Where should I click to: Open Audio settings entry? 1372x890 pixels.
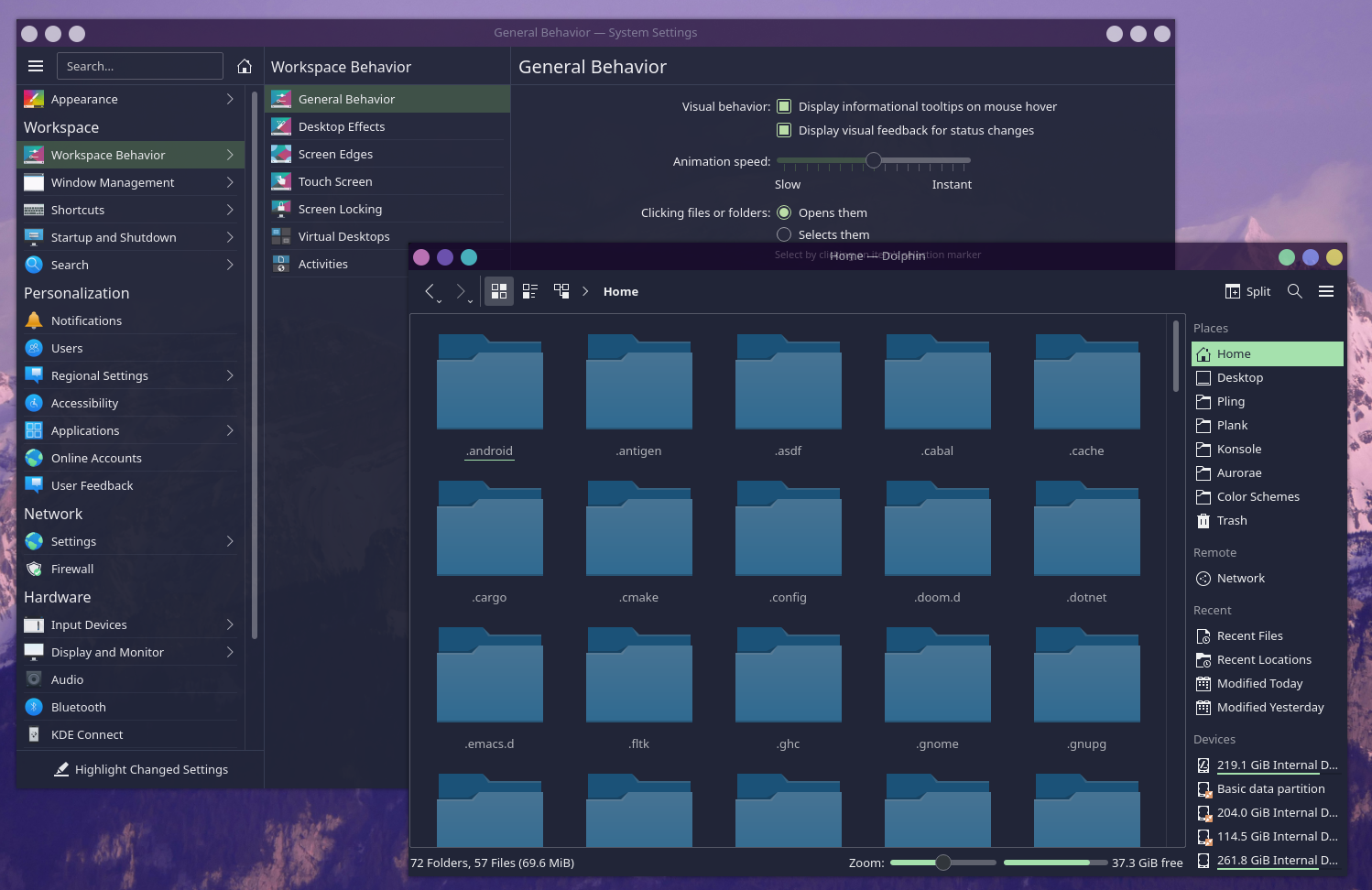131,679
